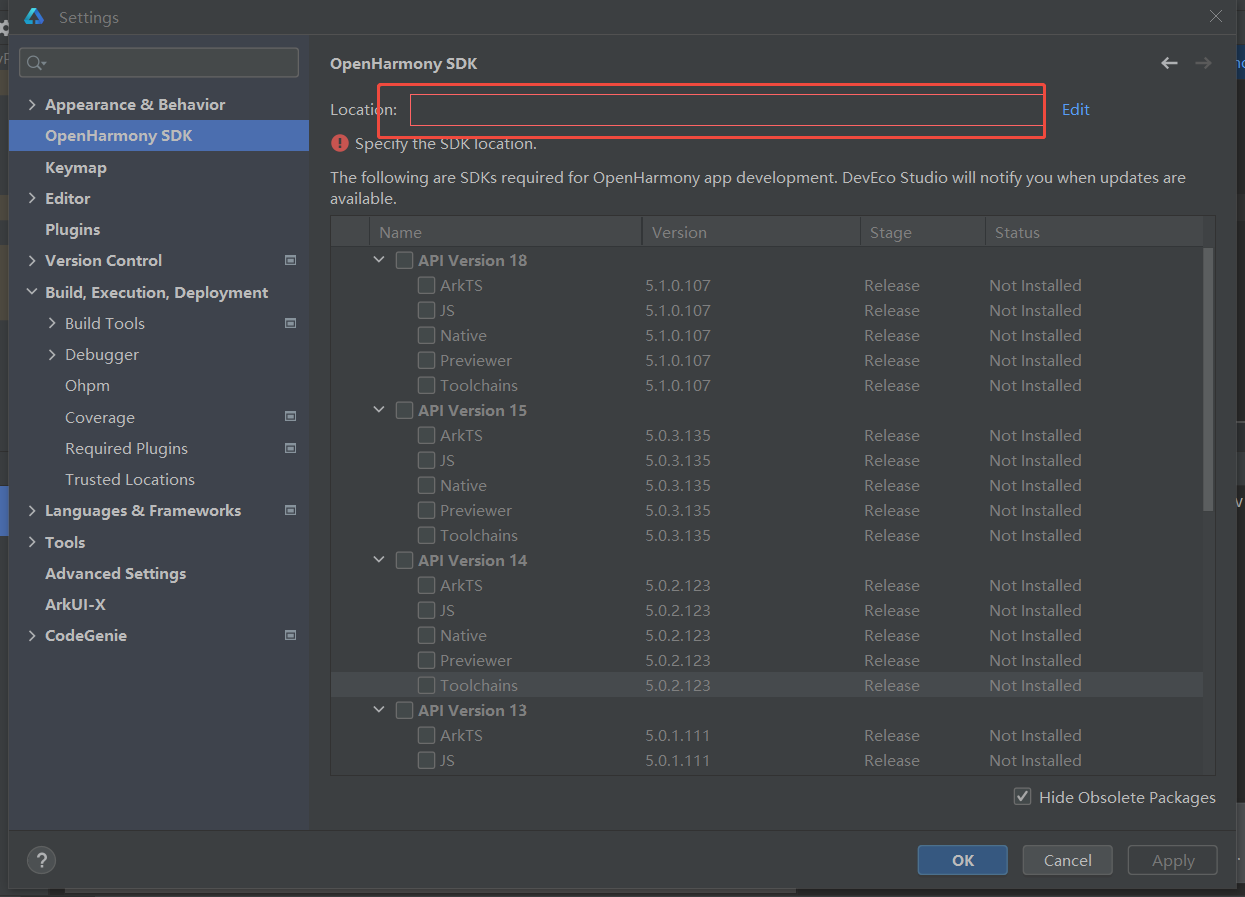Check the API Version 18 checkbox
Screen dimensions: 1245x897
coord(404,260)
